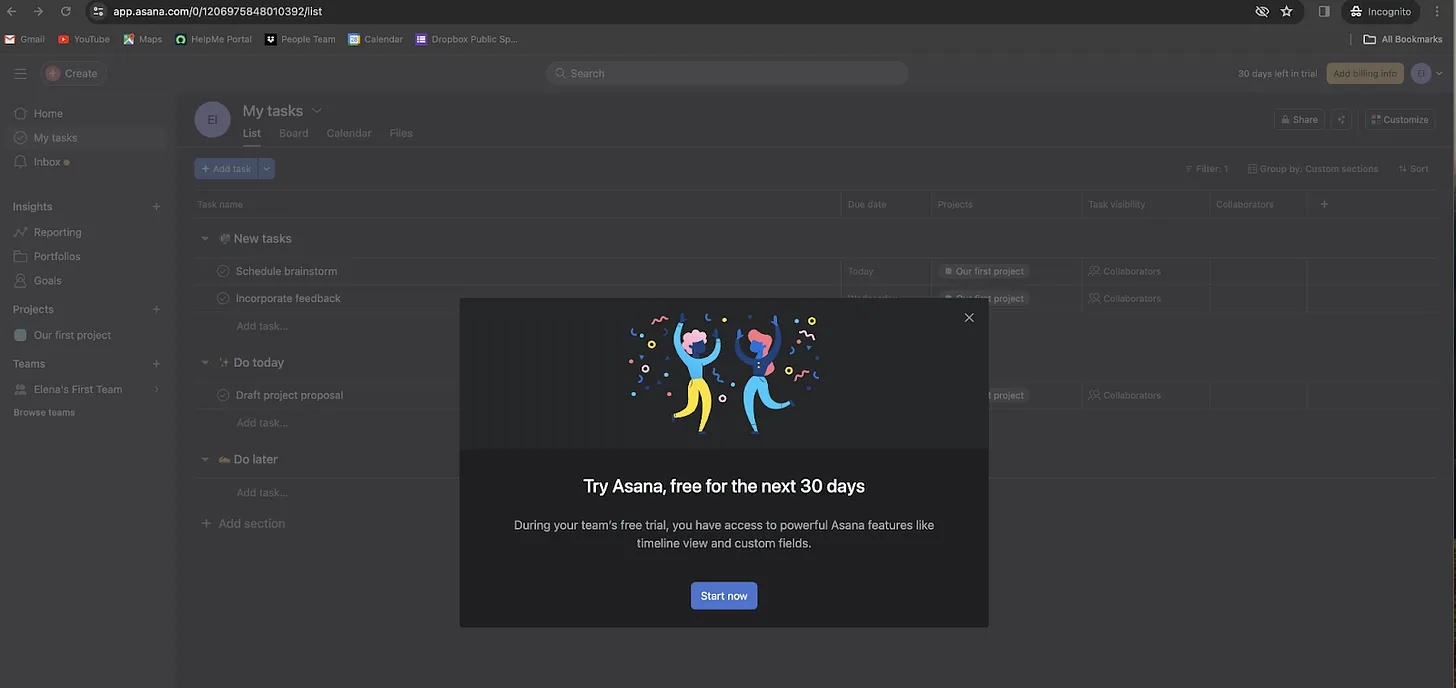Screen dimensions: 1456x688
Task: Switch to the List tab
Action: click(x=251, y=134)
